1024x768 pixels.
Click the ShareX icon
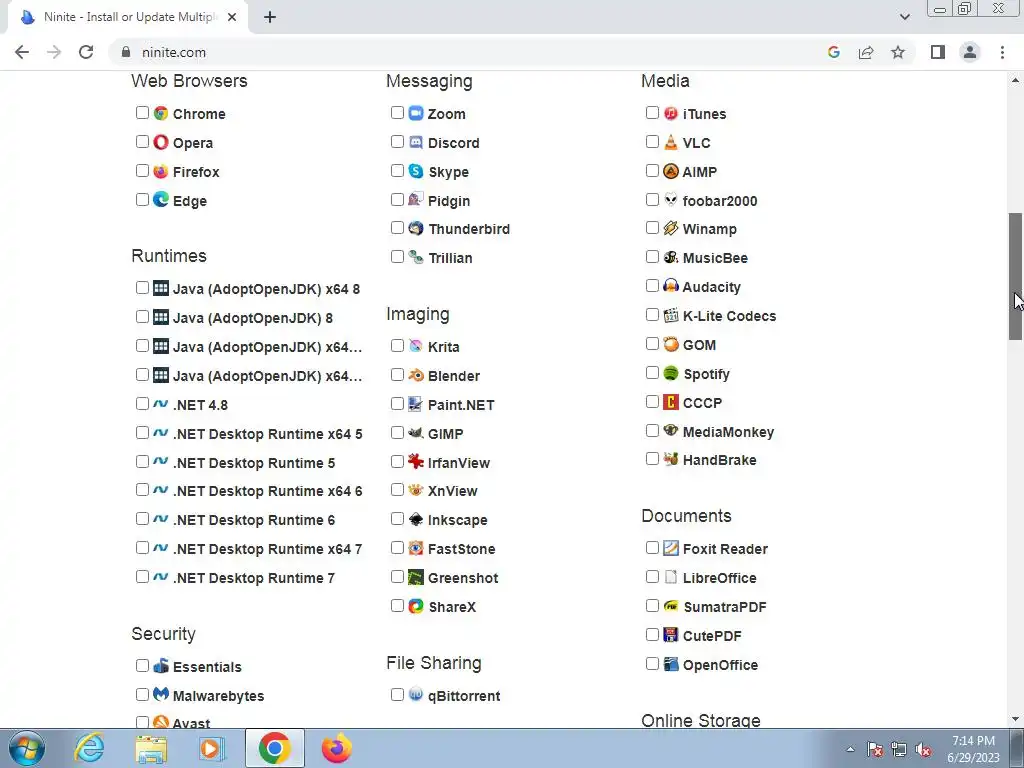[x=416, y=607]
